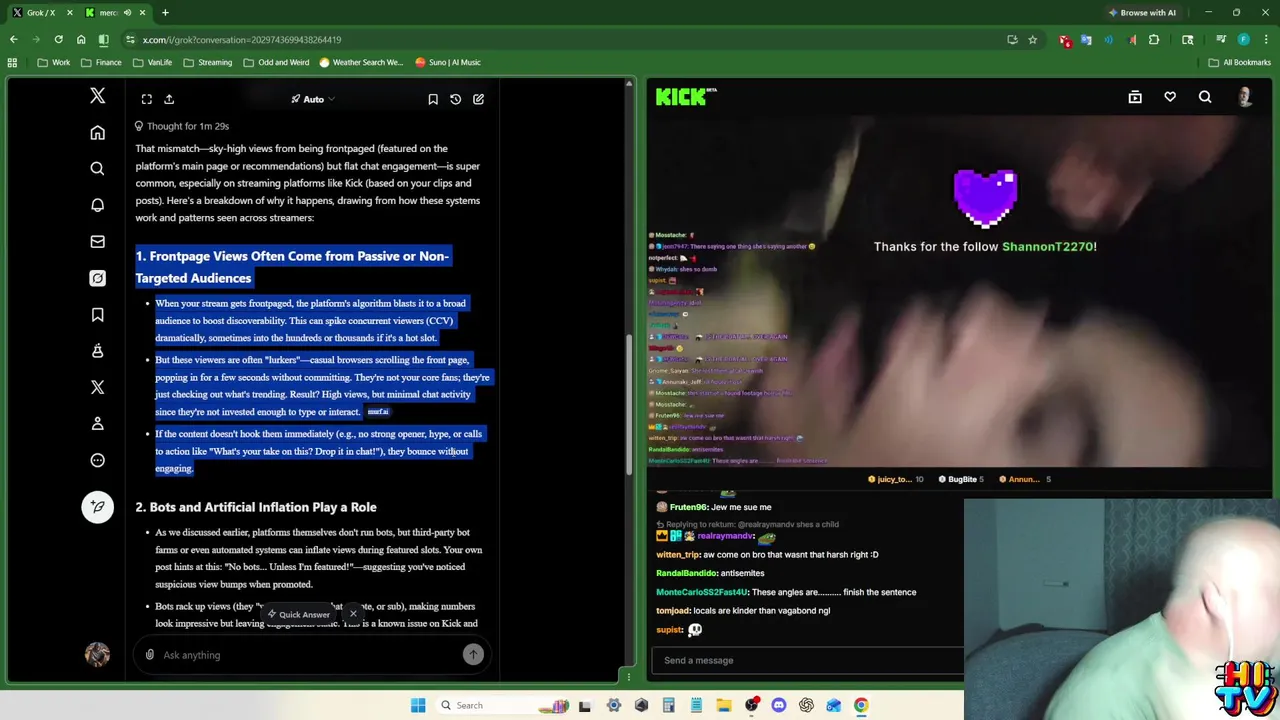Open Kick user profile avatar

1245,97
